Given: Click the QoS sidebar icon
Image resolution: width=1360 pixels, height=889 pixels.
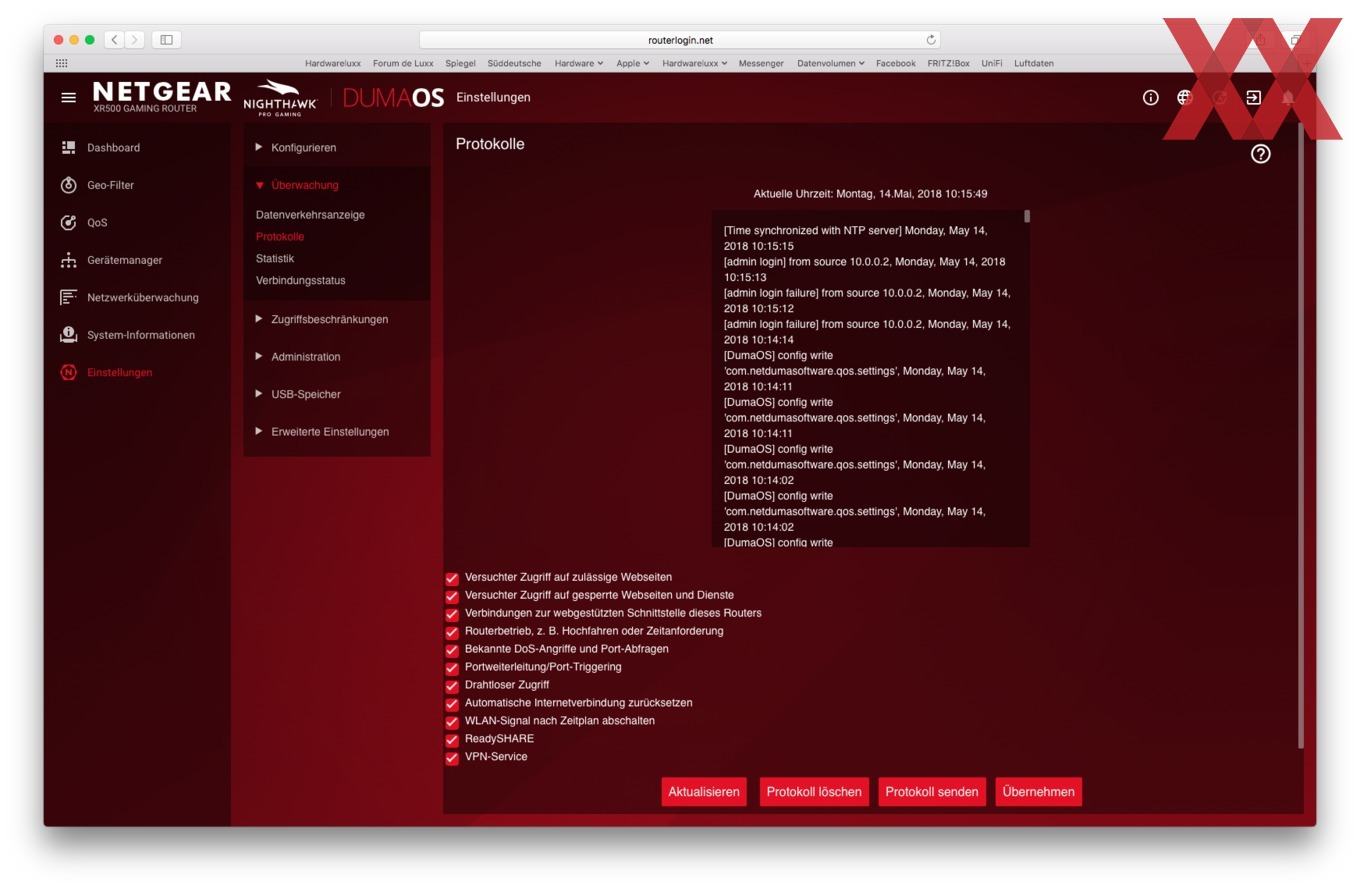Looking at the screenshot, I should click(x=68, y=222).
